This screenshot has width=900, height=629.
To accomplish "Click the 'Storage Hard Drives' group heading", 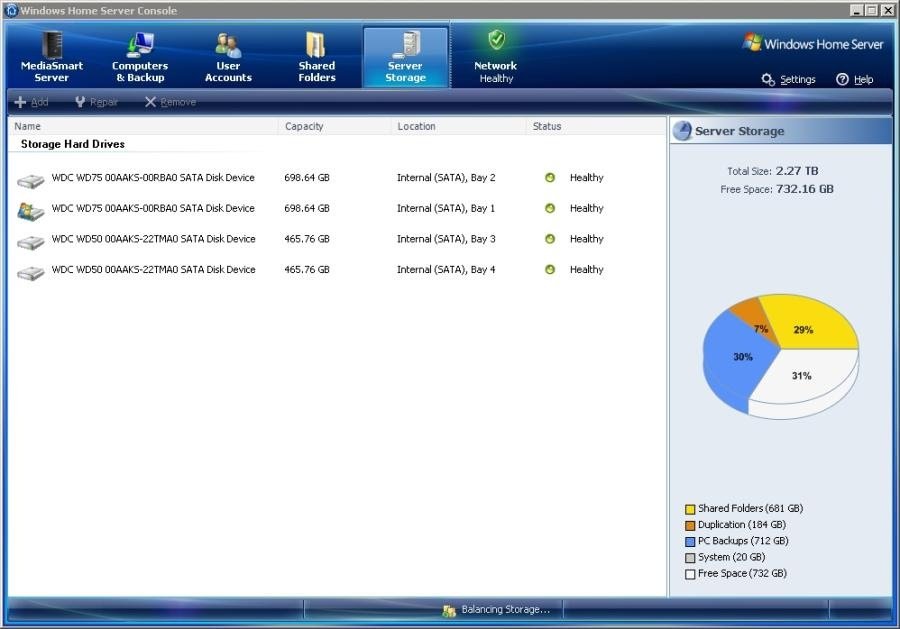I will point(73,144).
